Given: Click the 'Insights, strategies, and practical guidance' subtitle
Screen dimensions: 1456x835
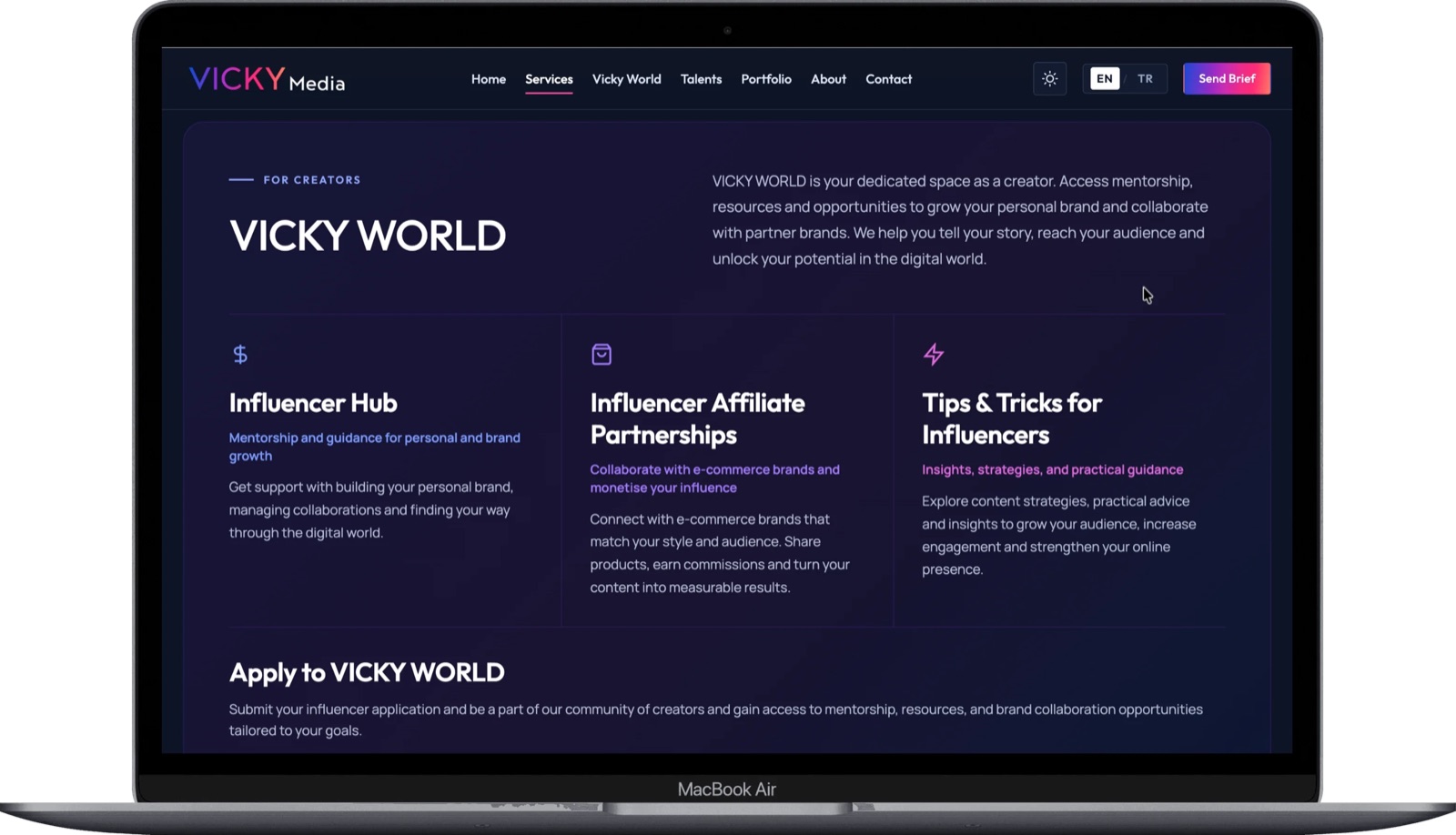Looking at the screenshot, I should point(1053,469).
